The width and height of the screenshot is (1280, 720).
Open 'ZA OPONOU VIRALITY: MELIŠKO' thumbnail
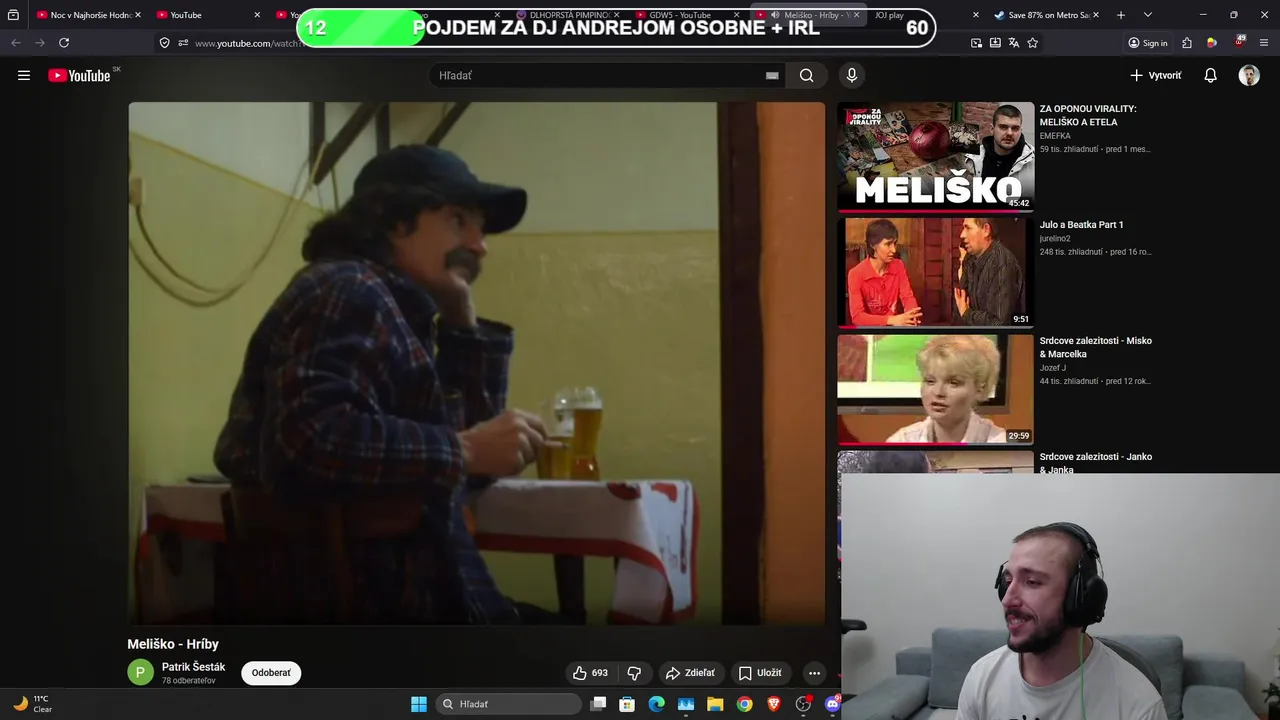coord(936,156)
